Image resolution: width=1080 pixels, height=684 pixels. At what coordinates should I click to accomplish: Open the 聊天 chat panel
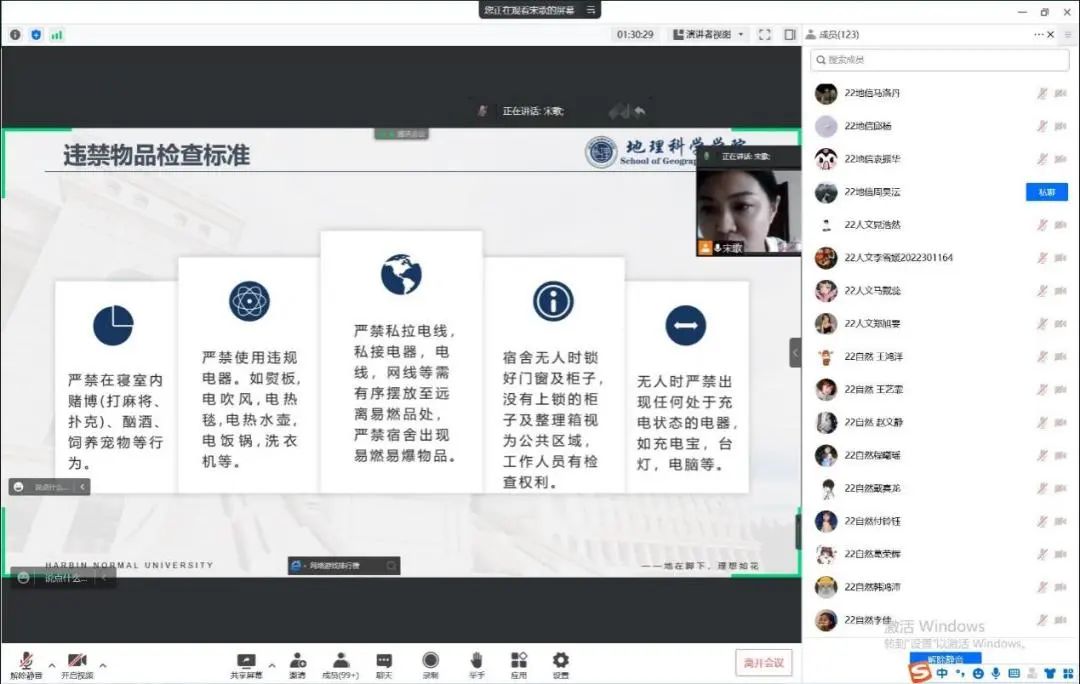click(384, 663)
